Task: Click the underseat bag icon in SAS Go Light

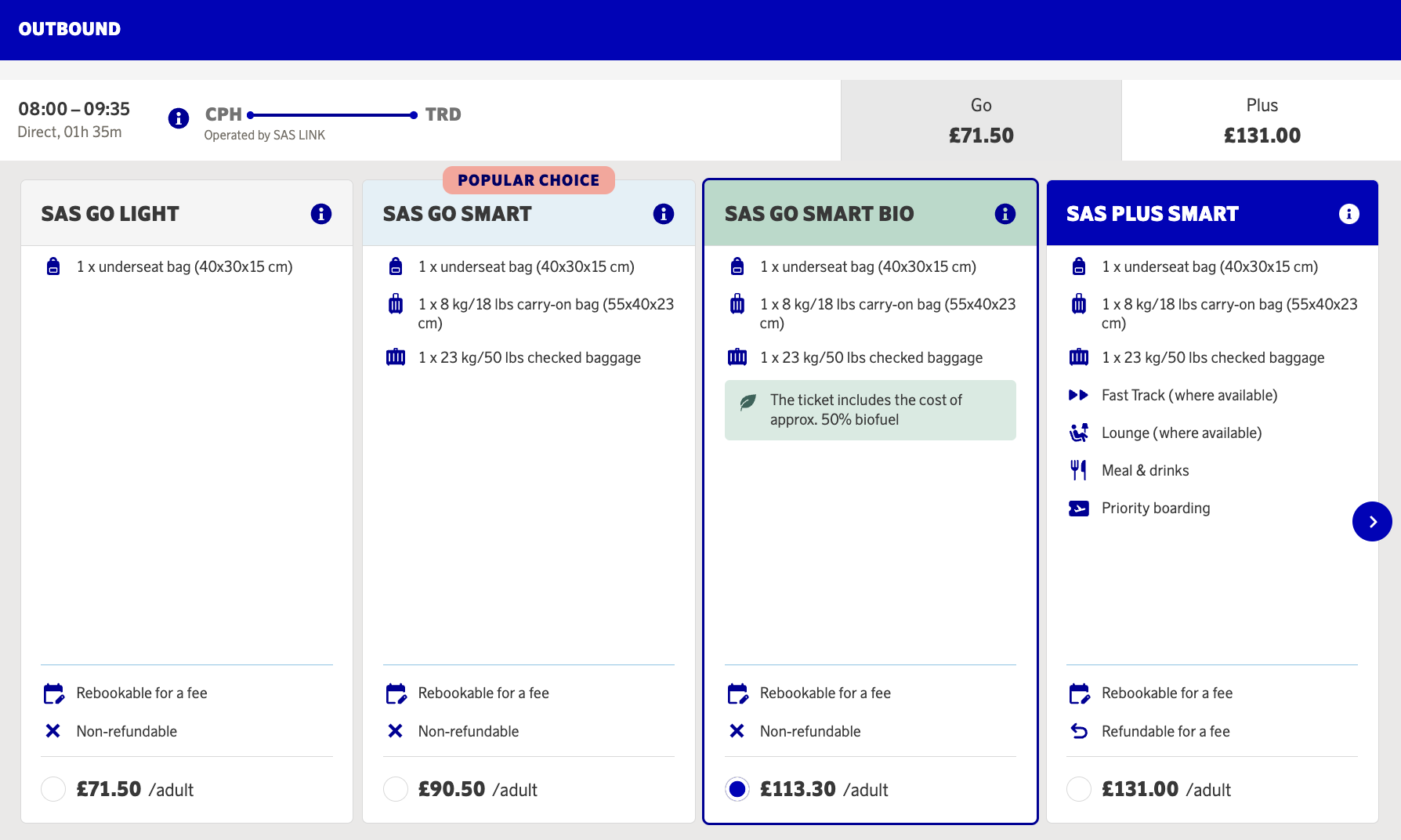Action: [53, 266]
